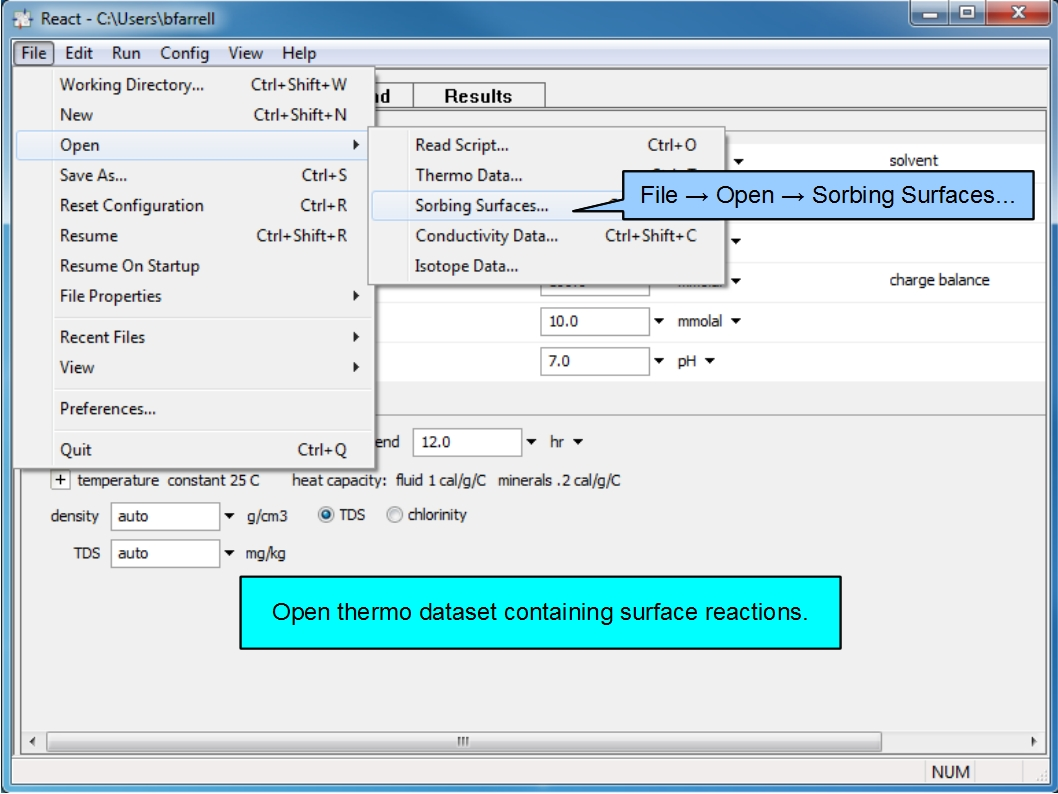Open dropdown arrow beside 12.0 field

pyautogui.click(x=532, y=442)
